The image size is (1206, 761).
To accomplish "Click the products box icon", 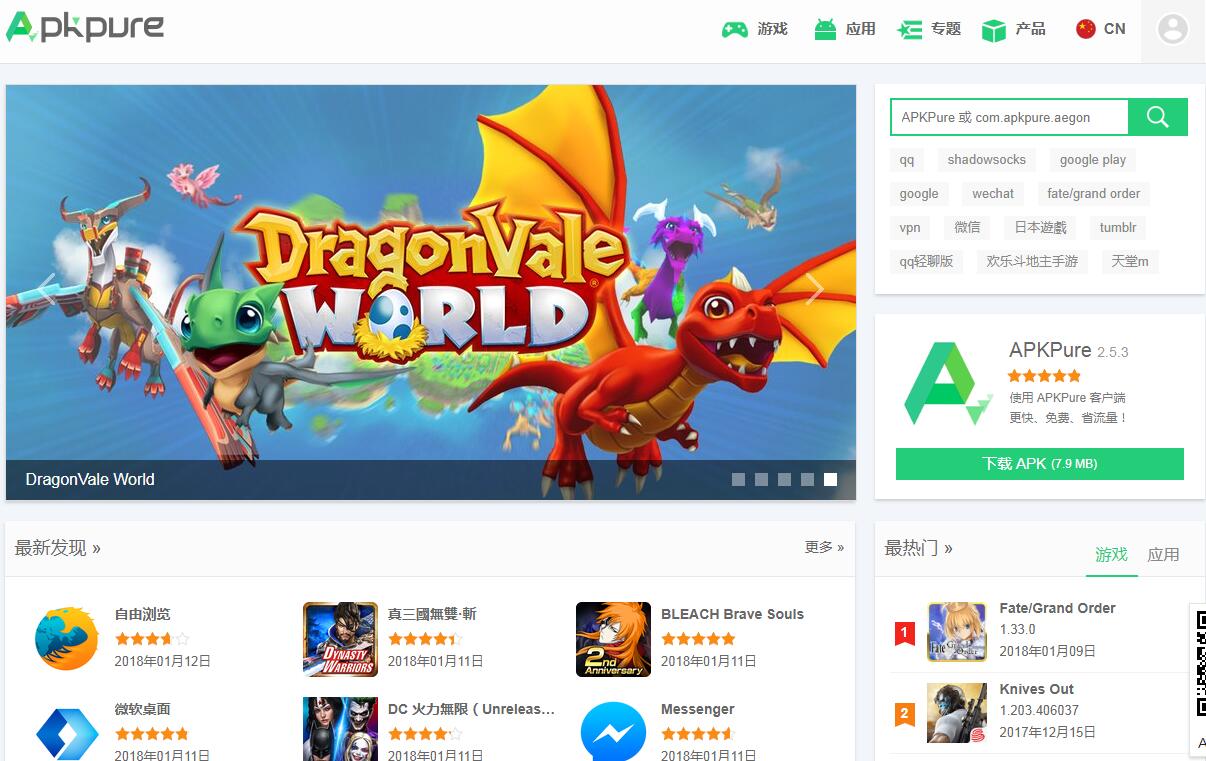I will pos(993,30).
